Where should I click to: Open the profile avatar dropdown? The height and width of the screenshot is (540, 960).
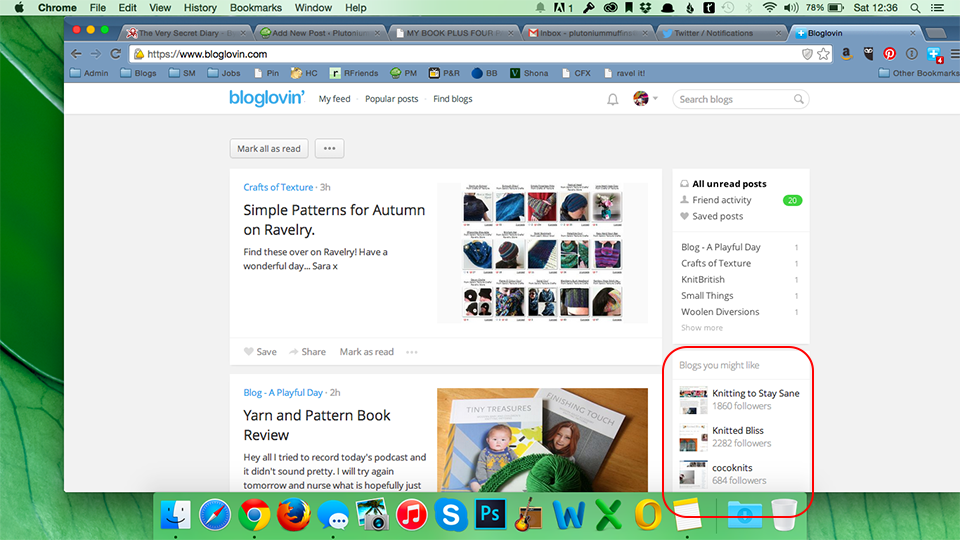coord(645,99)
